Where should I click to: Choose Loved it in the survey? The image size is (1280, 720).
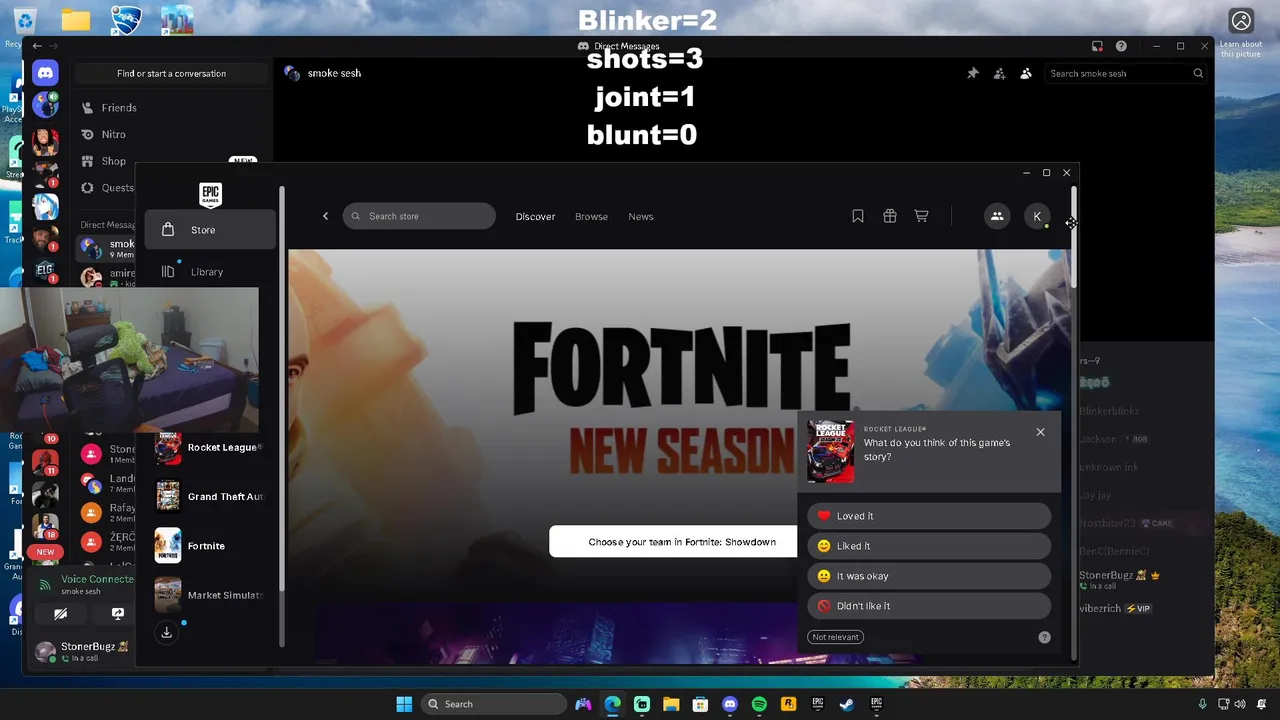point(929,516)
